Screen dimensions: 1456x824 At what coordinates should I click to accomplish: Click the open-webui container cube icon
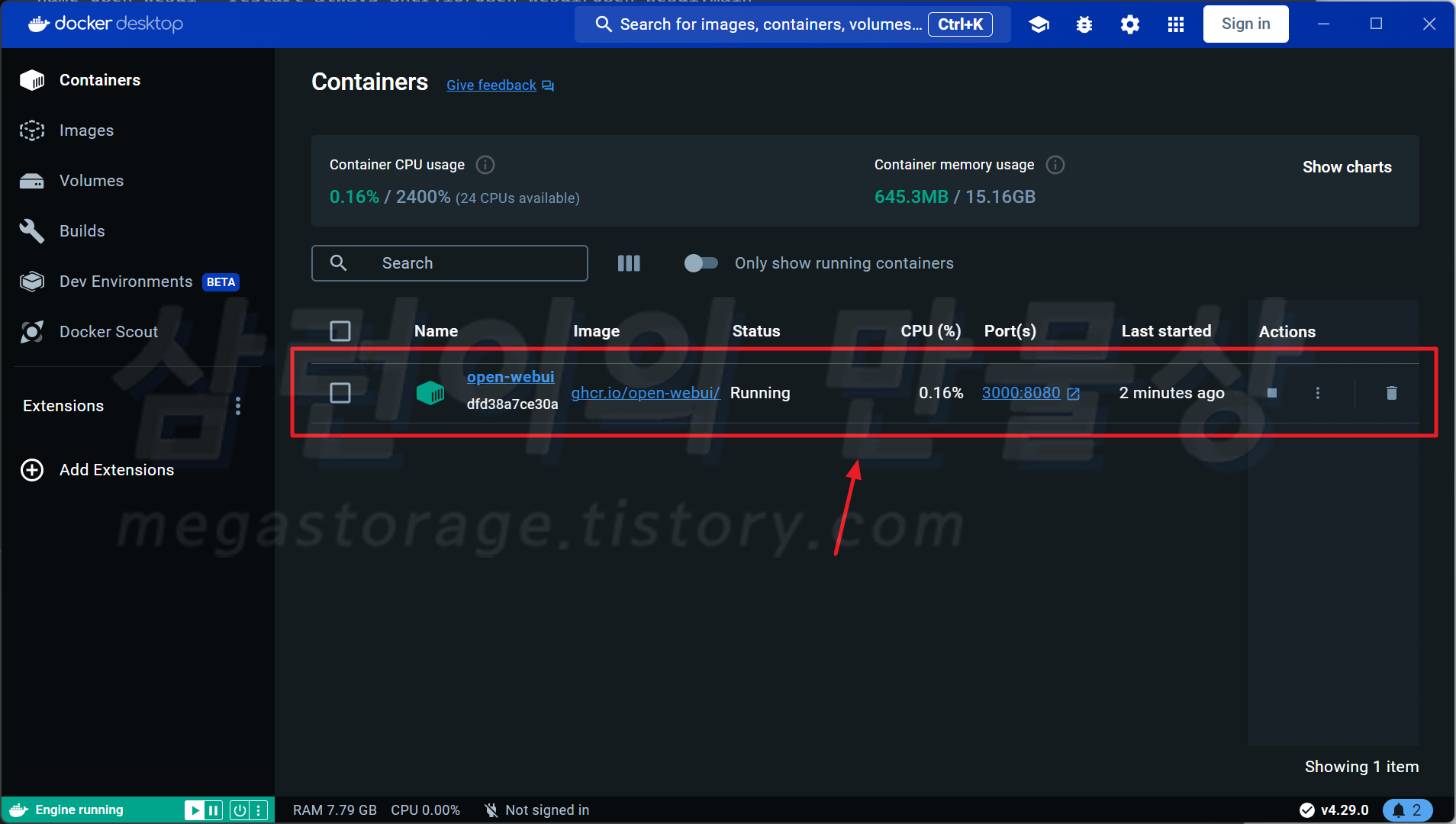tap(430, 393)
